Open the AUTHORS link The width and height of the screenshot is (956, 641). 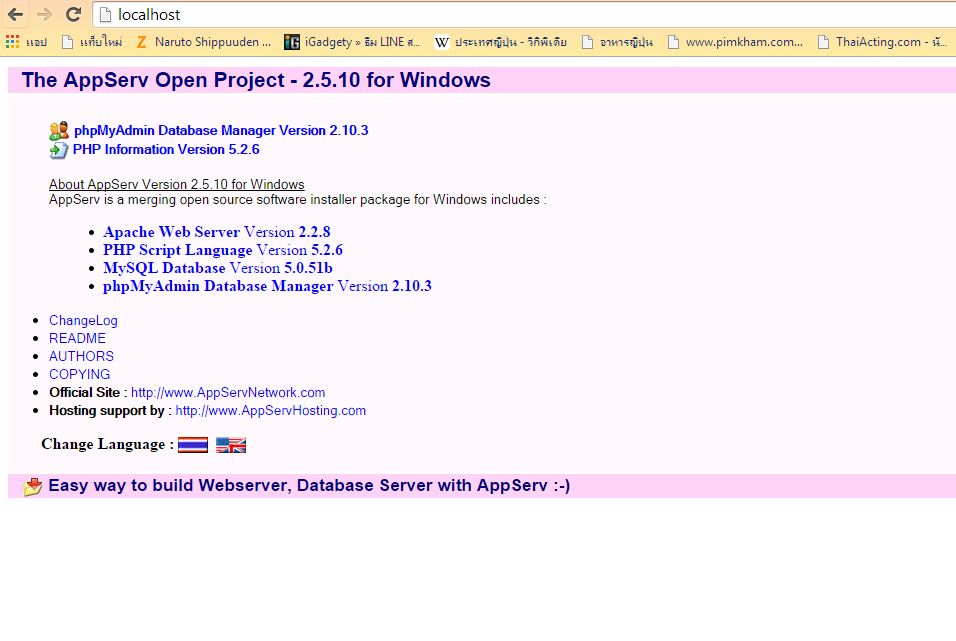coord(81,356)
